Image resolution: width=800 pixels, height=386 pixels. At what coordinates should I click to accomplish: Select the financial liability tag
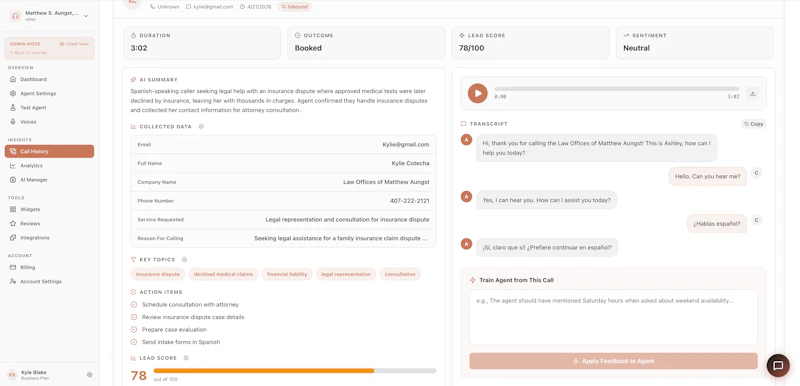click(287, 274)
